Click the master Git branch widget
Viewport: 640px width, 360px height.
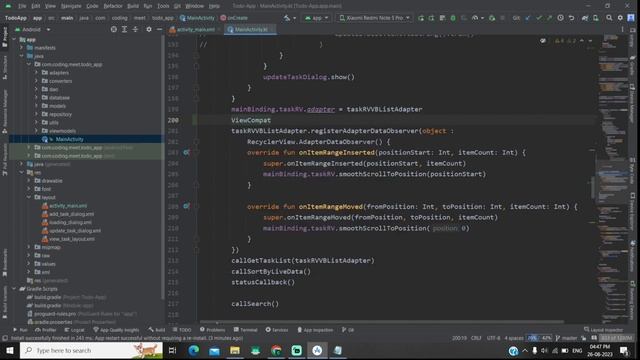[x=567, y=338]
